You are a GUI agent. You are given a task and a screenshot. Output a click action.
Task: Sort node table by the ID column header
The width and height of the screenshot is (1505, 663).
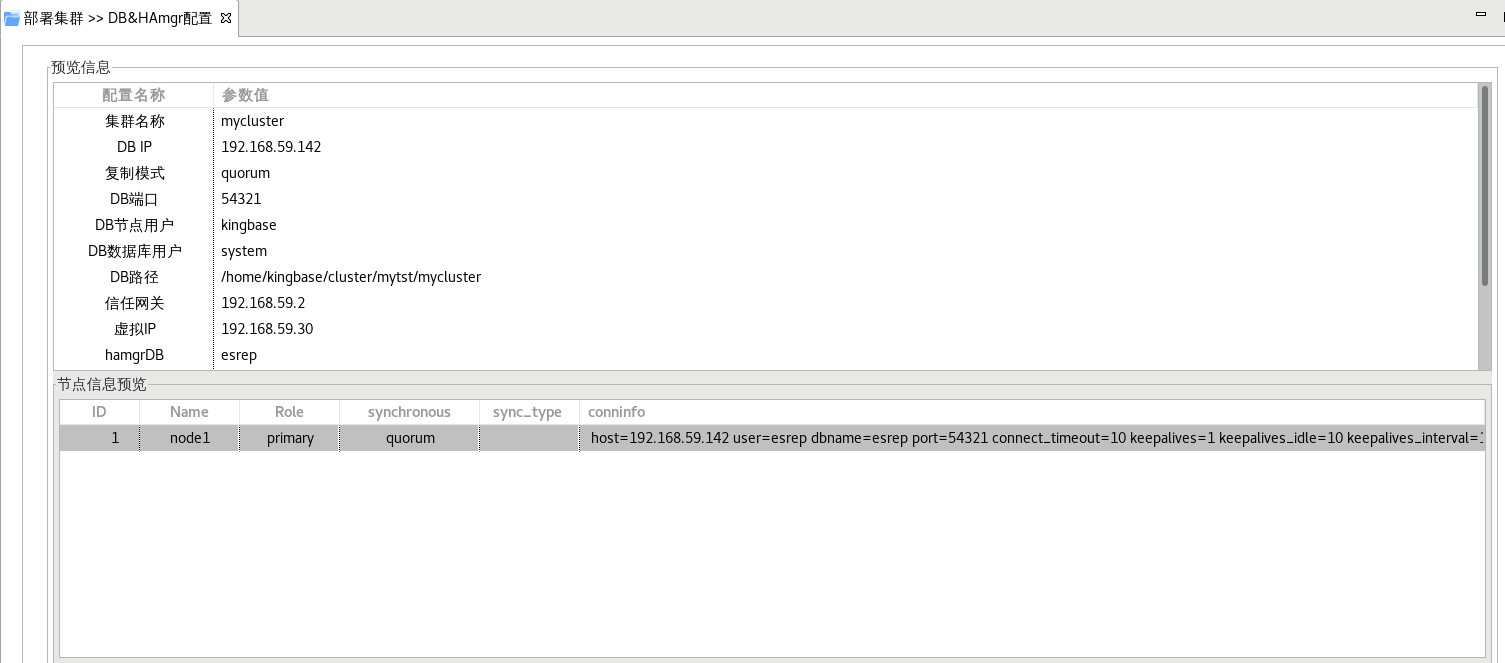(99, 412)
